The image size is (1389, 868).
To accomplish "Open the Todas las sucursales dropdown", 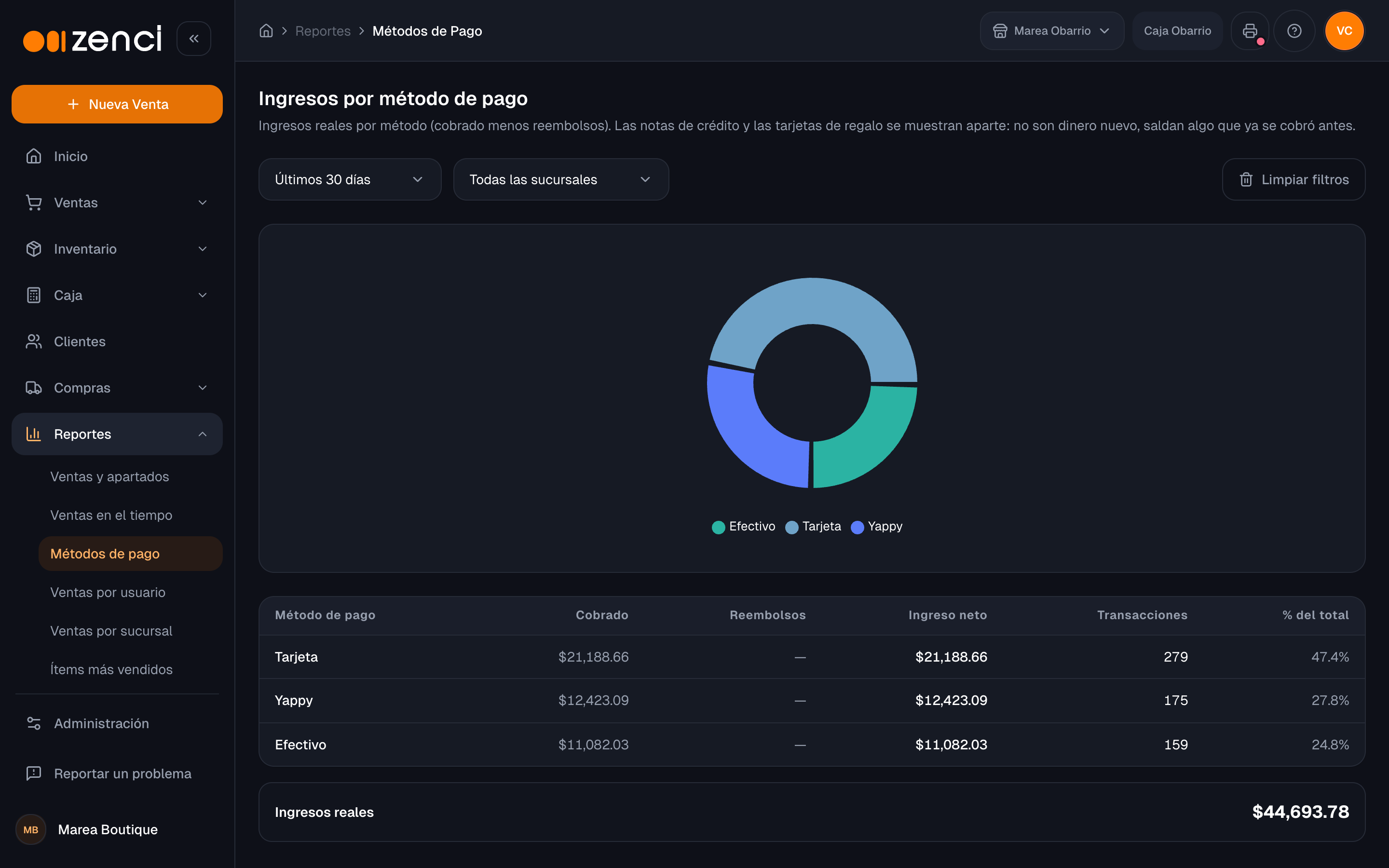I will click(x=561, y=180).
